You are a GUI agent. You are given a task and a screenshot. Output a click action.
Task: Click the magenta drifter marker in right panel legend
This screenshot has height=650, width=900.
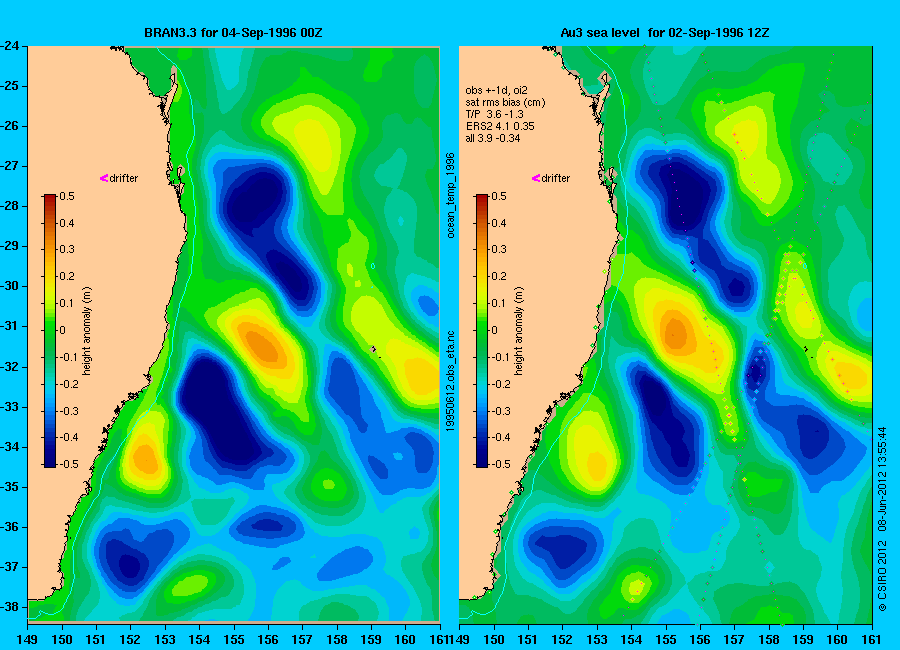click(536, 178)
